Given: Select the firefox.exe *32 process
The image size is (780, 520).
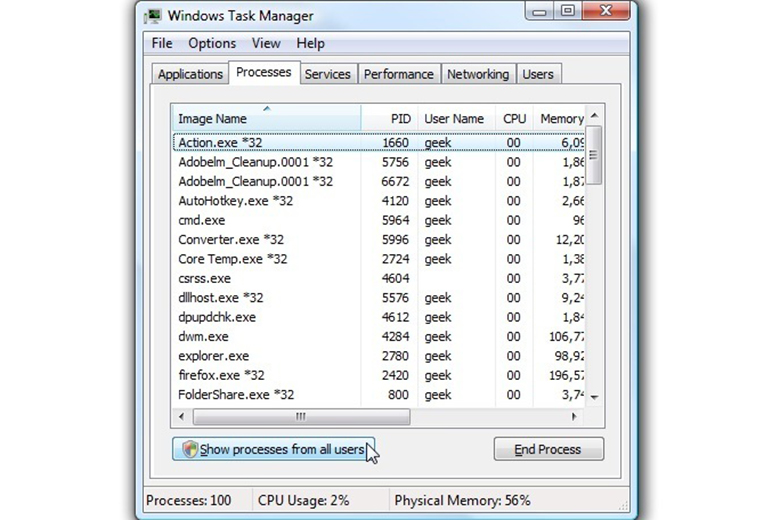Looking at the screenshot, I should point(379,376).
